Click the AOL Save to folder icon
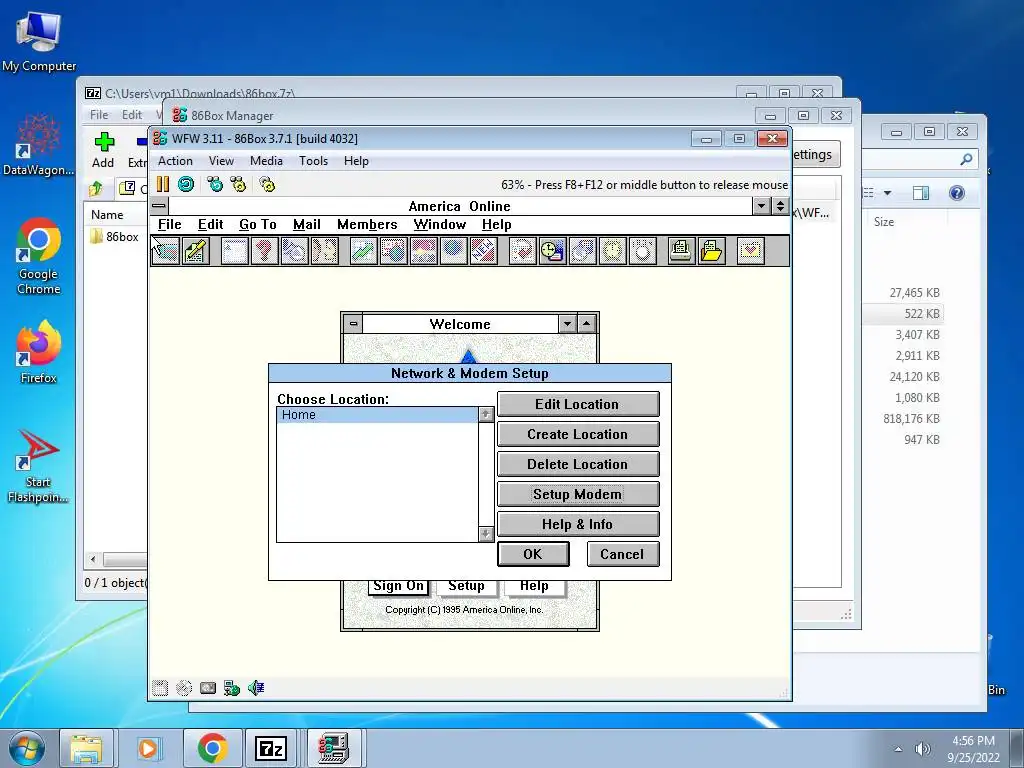 coord(712,251)
